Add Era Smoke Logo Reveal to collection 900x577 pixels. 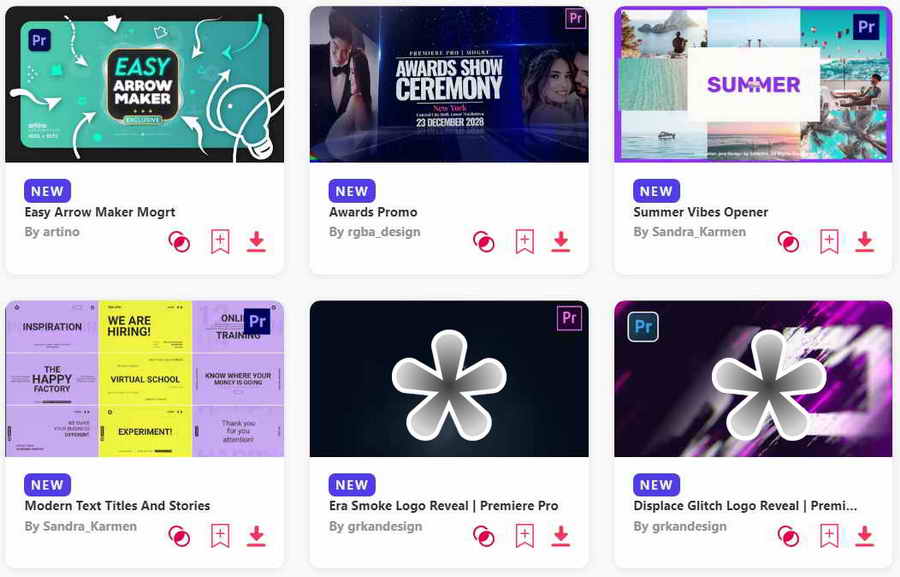coord(525,536)
